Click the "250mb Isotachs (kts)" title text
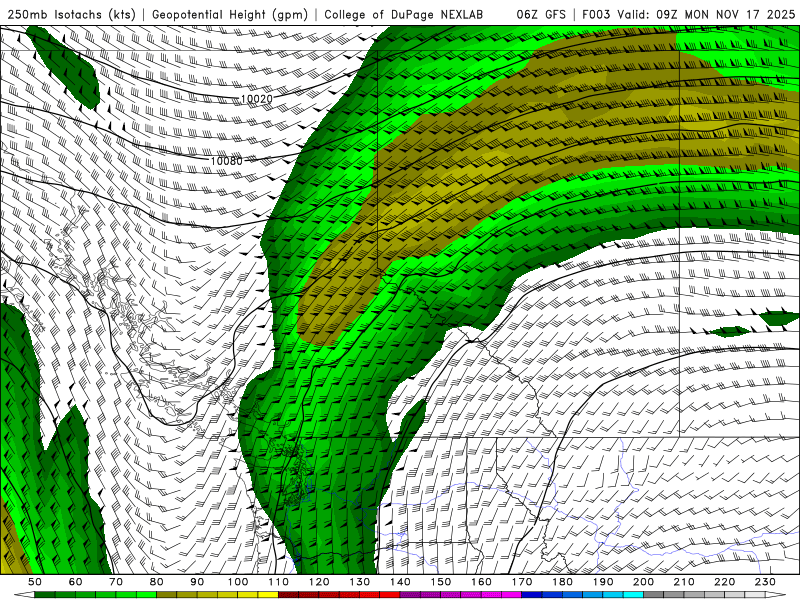The width and height of the screenshot is (800, 600). tap(71, 15)
